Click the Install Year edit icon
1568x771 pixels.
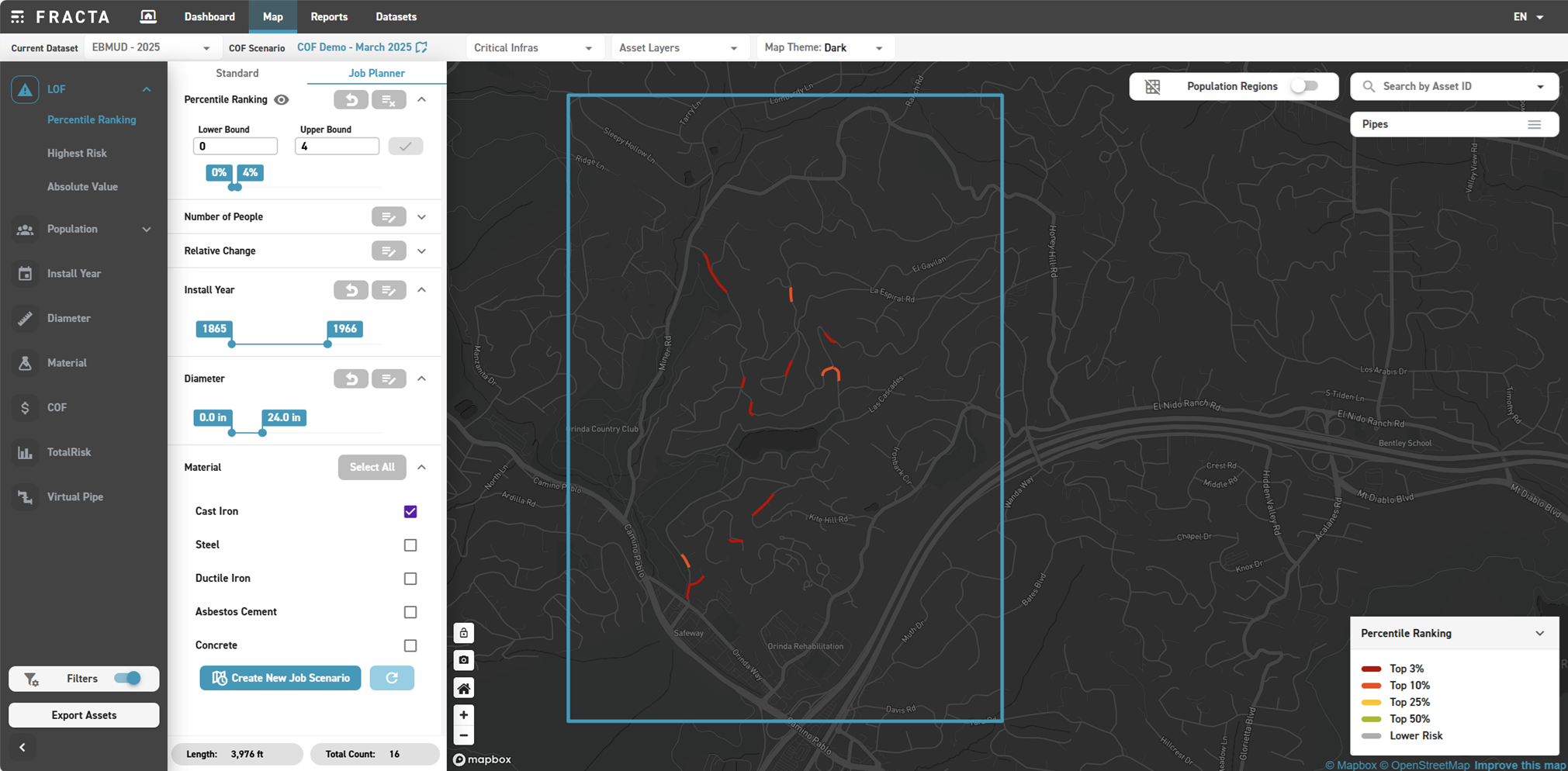pyautogui.click(x=389, y=290)
